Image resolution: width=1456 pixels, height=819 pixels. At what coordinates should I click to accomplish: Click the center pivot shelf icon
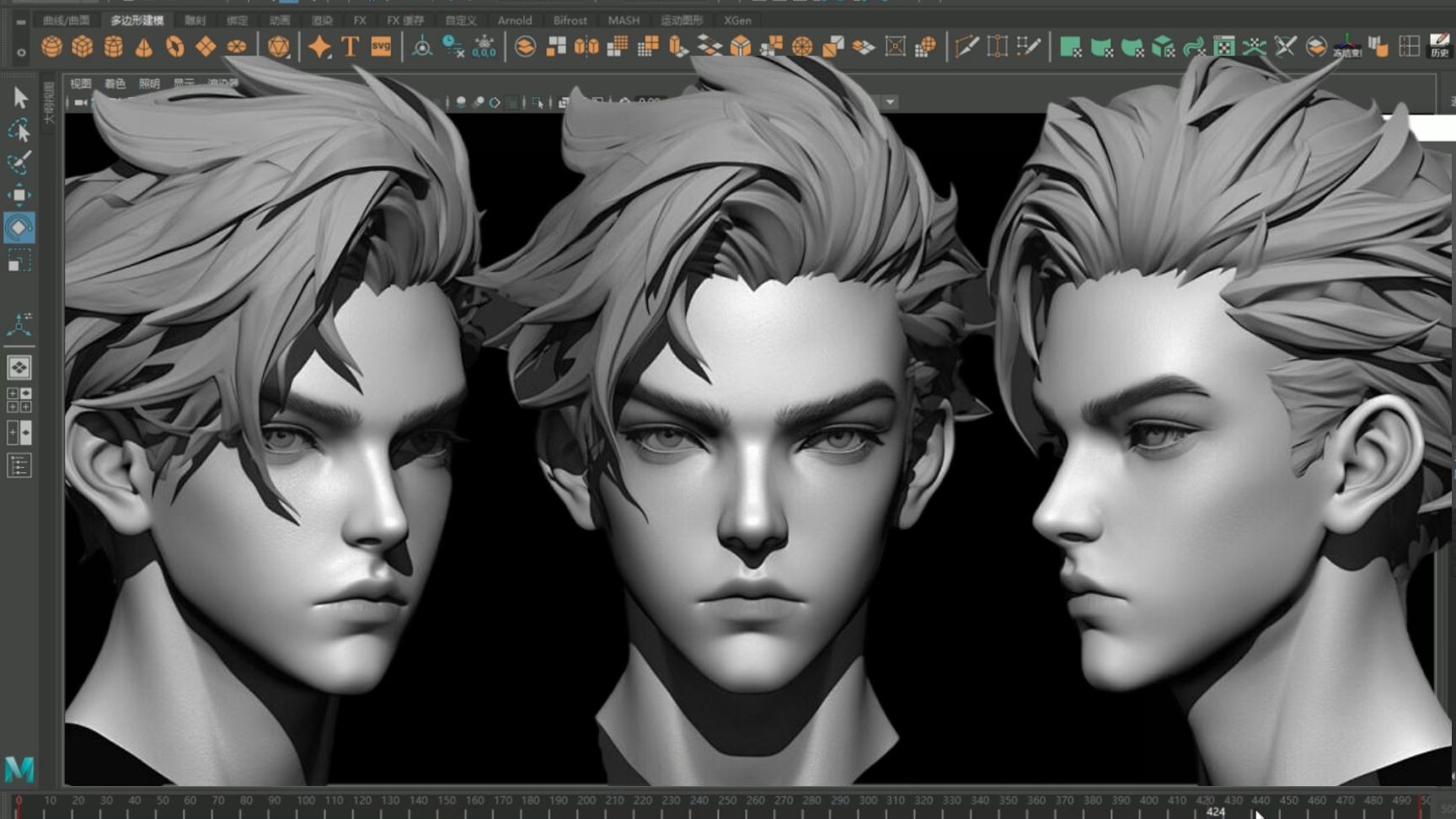(x=422, y=46)
